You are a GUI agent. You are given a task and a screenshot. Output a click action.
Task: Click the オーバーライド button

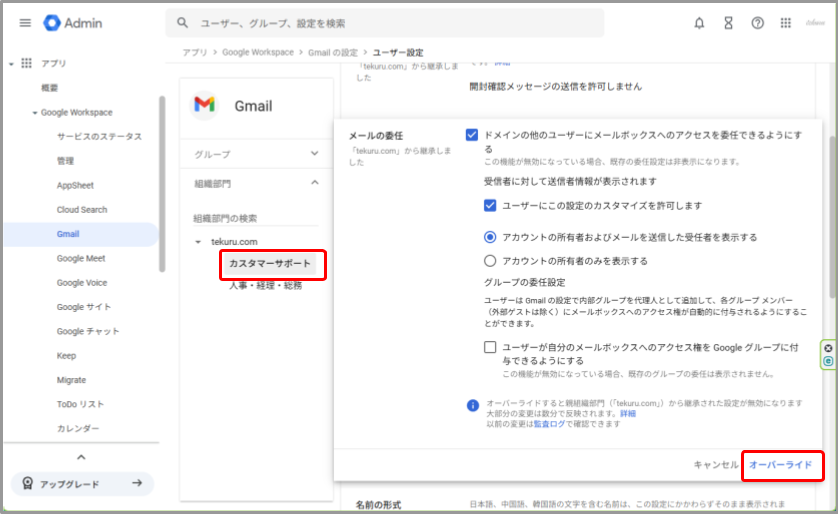780,465
